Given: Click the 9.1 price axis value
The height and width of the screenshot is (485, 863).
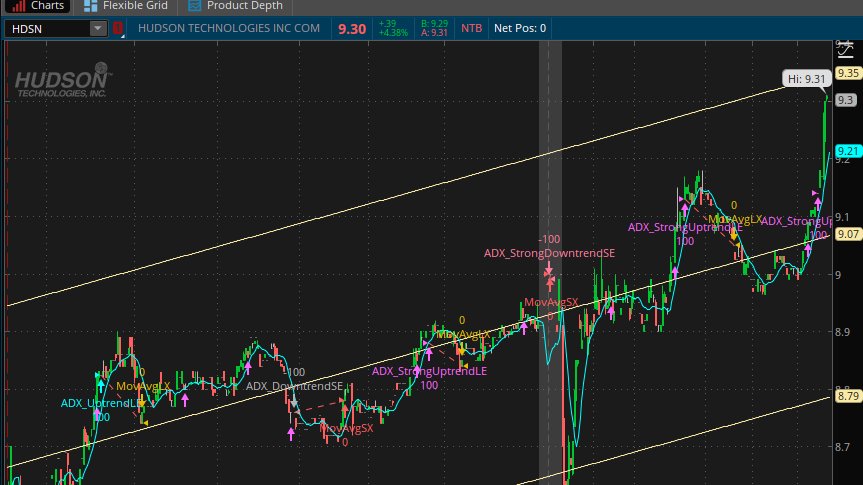Looking at the screenshot, I should (842, 217).
